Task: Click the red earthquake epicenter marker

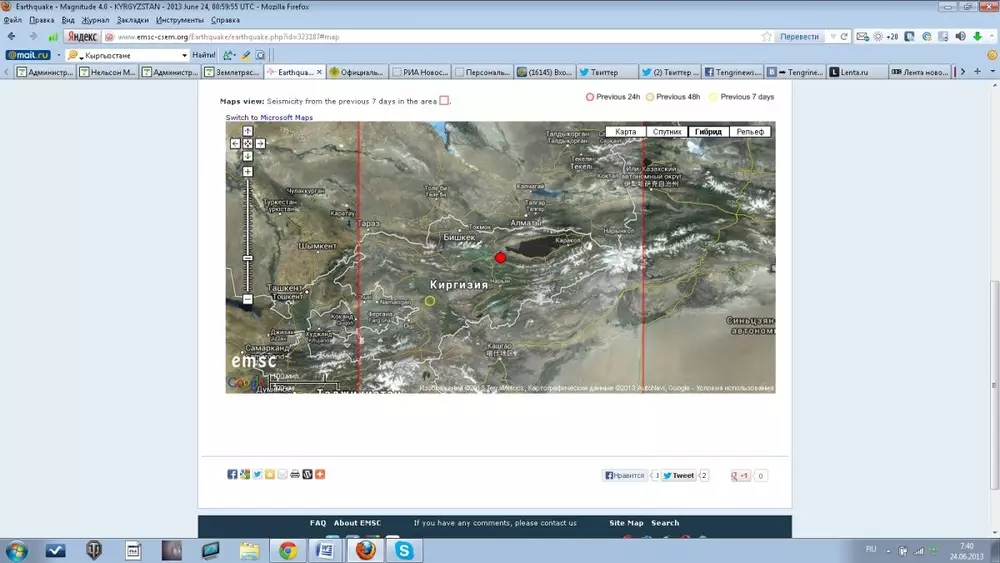Action: (501, 258)
